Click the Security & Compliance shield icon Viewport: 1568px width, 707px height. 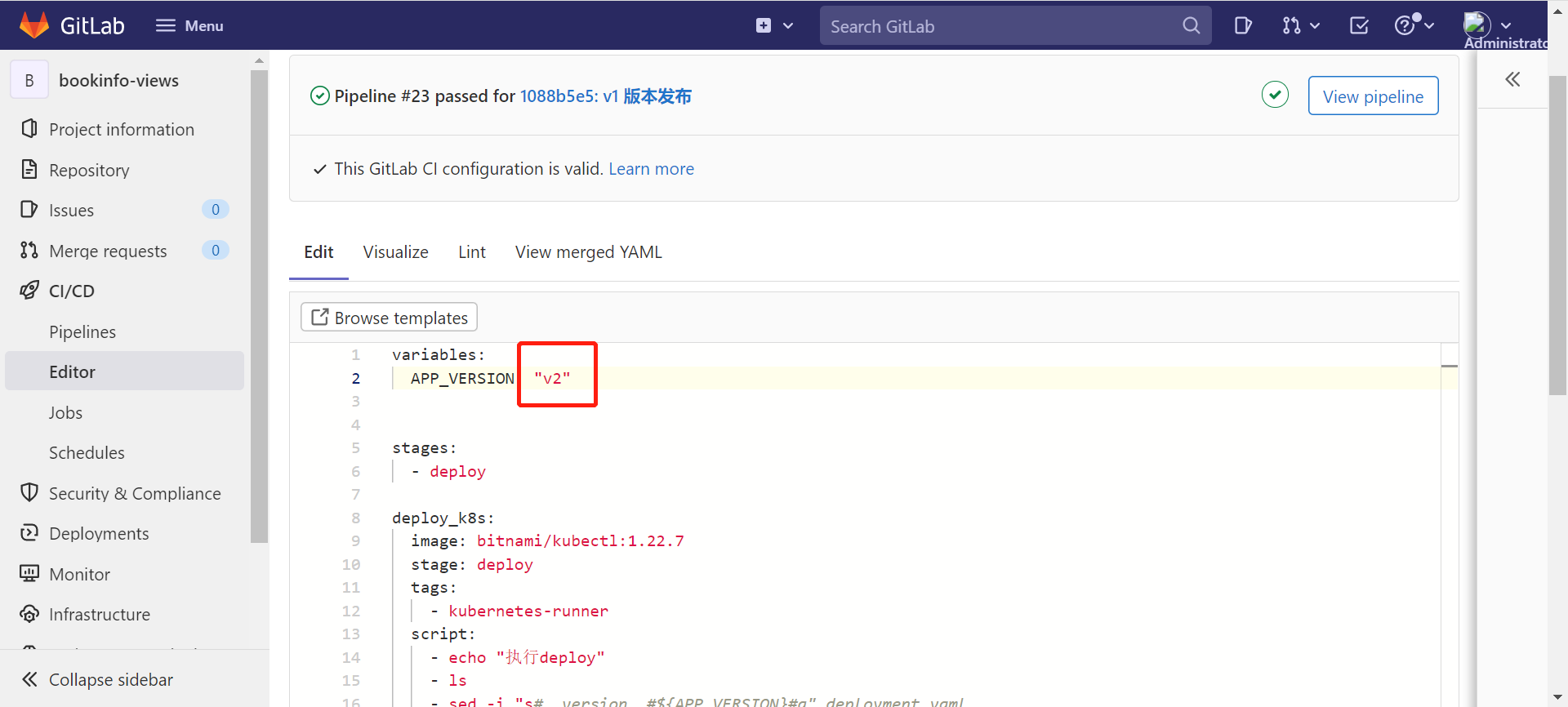[29, 493]
